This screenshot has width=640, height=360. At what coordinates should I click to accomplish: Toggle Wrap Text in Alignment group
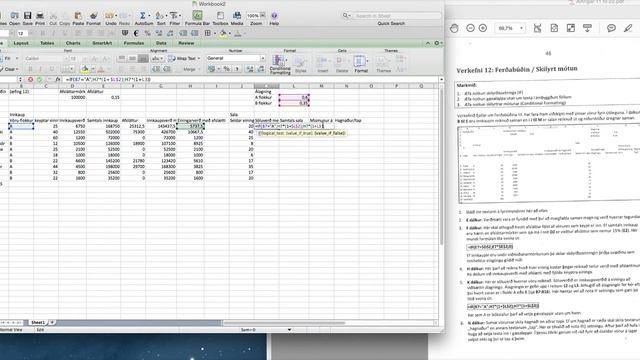pyautogui.click(x=182, y=58)
